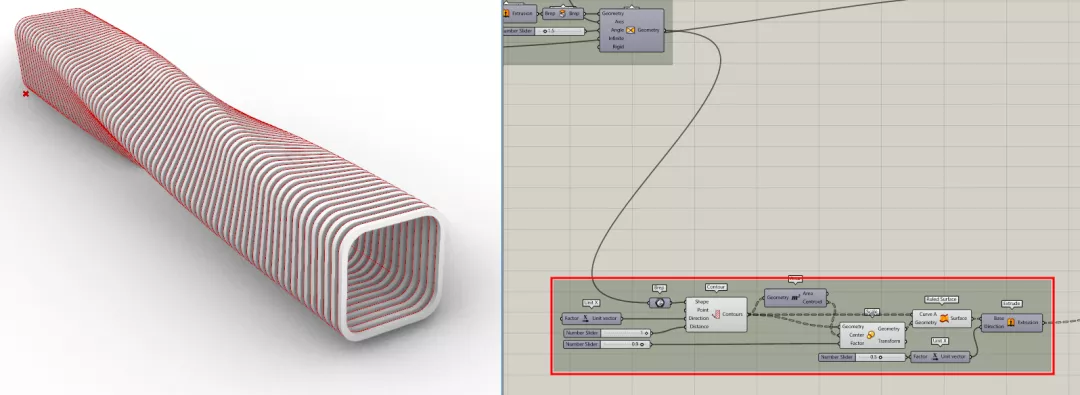Click the Scale component's Center input
1080x395 pixels.
856,335
